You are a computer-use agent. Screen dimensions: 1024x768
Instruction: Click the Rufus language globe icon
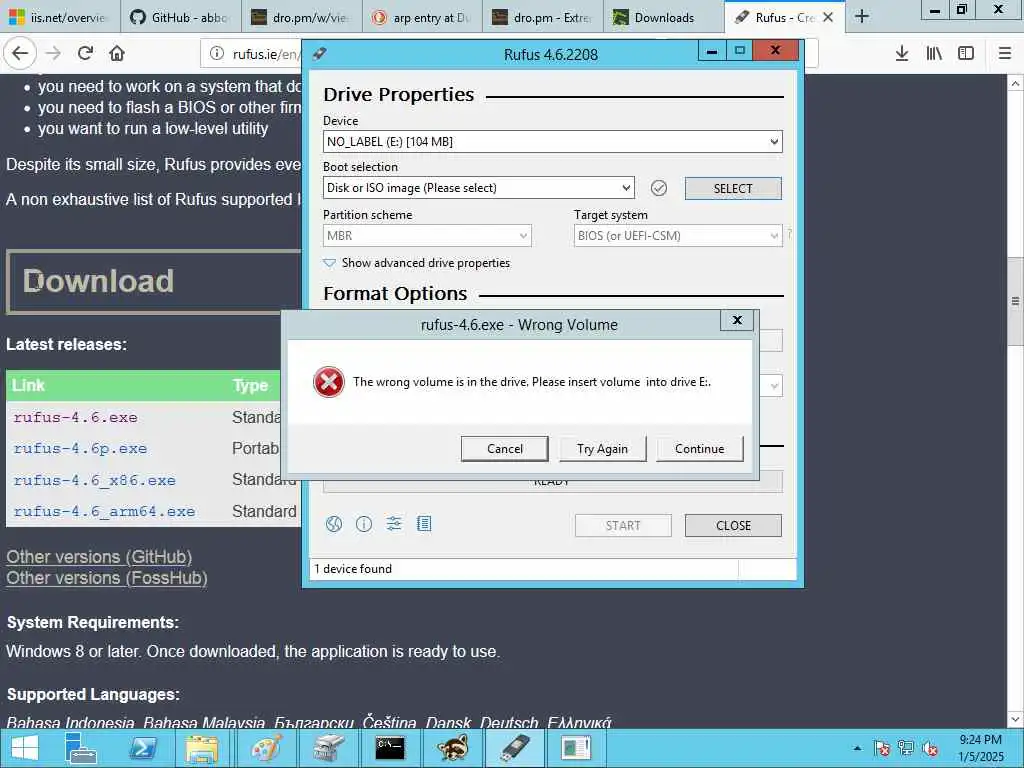click(334, 524)
